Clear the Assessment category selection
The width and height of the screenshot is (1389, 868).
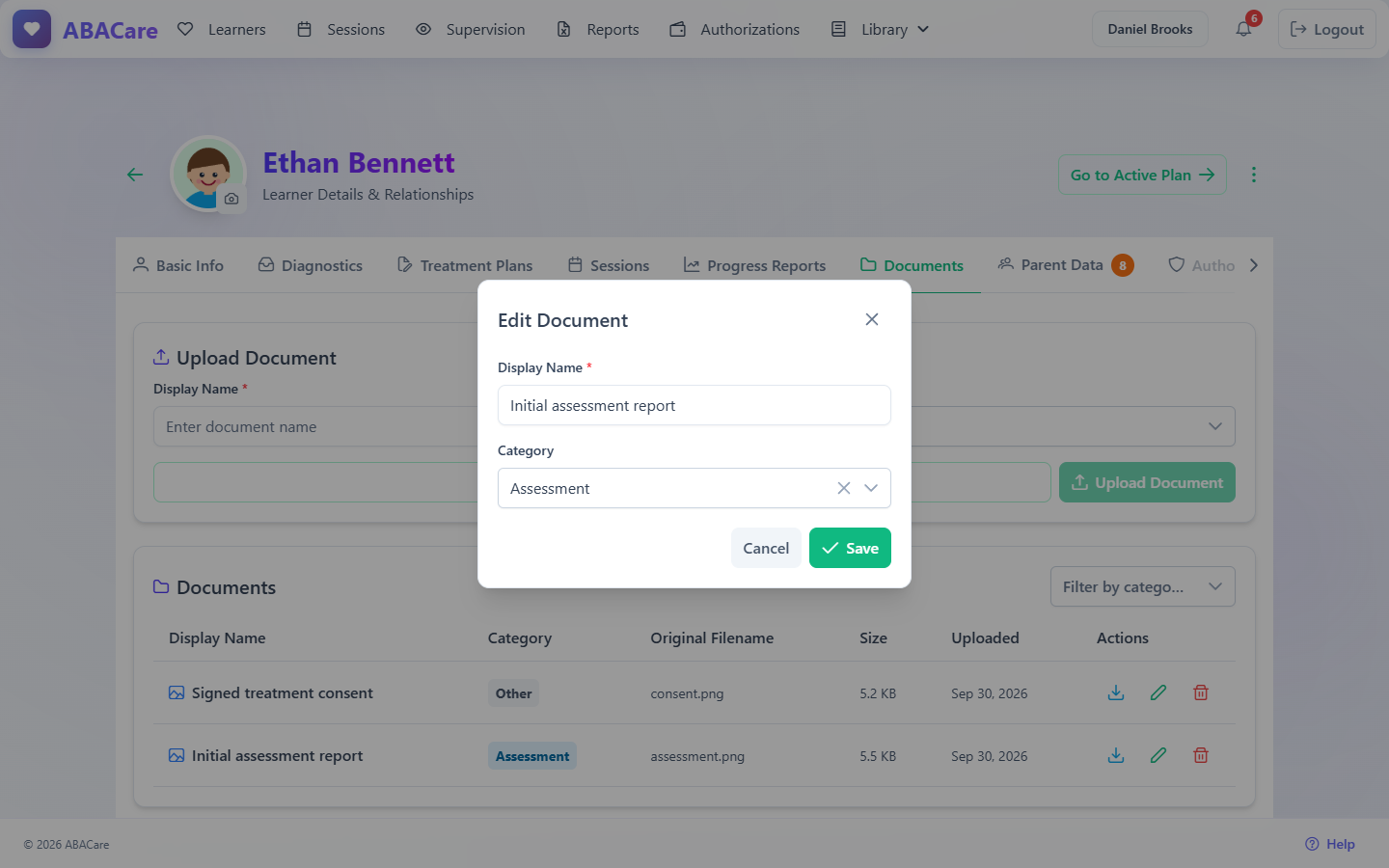coord(844,488)
